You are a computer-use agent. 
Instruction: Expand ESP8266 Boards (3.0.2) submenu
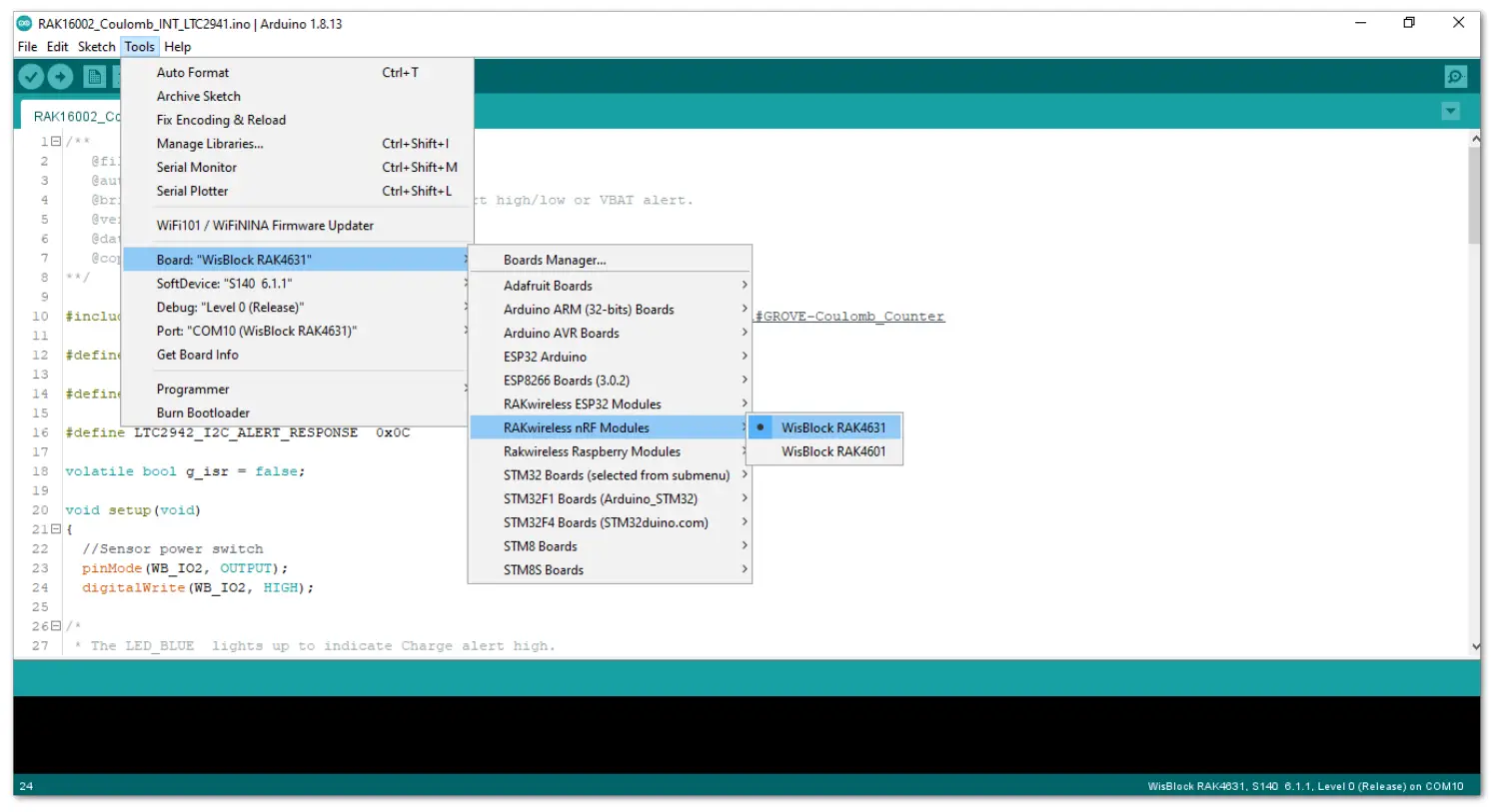click(610, 381)
